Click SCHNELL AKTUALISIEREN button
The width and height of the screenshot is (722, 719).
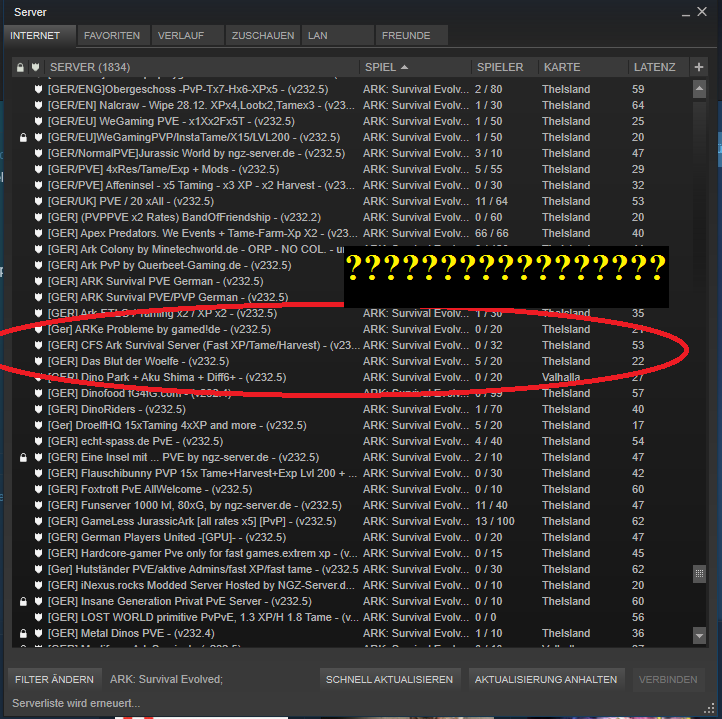point(390,679)
